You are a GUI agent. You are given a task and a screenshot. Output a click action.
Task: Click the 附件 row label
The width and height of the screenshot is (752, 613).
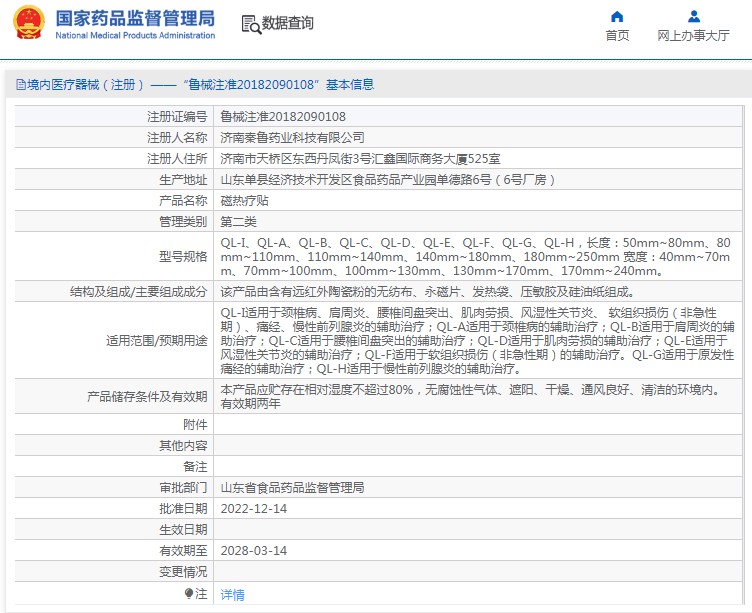(195, 424)
